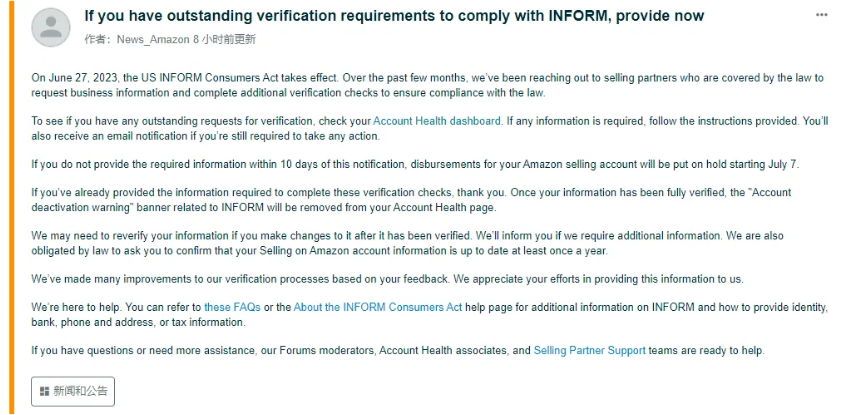Click the 8 小时前更新 timestamp
Screen dimensions: 858x415
tap(225, 39)
